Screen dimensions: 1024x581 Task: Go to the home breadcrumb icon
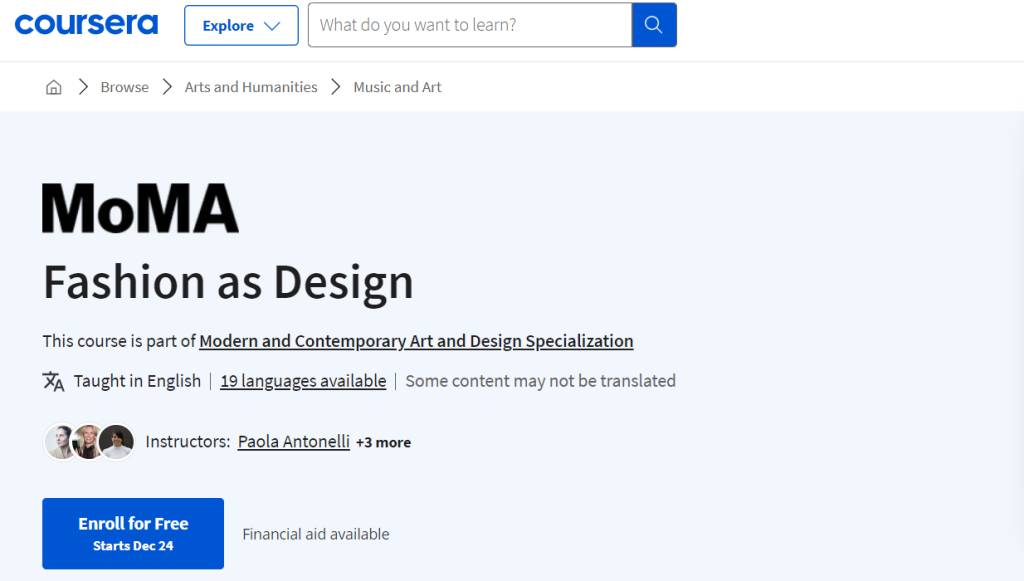pos(54,87)
